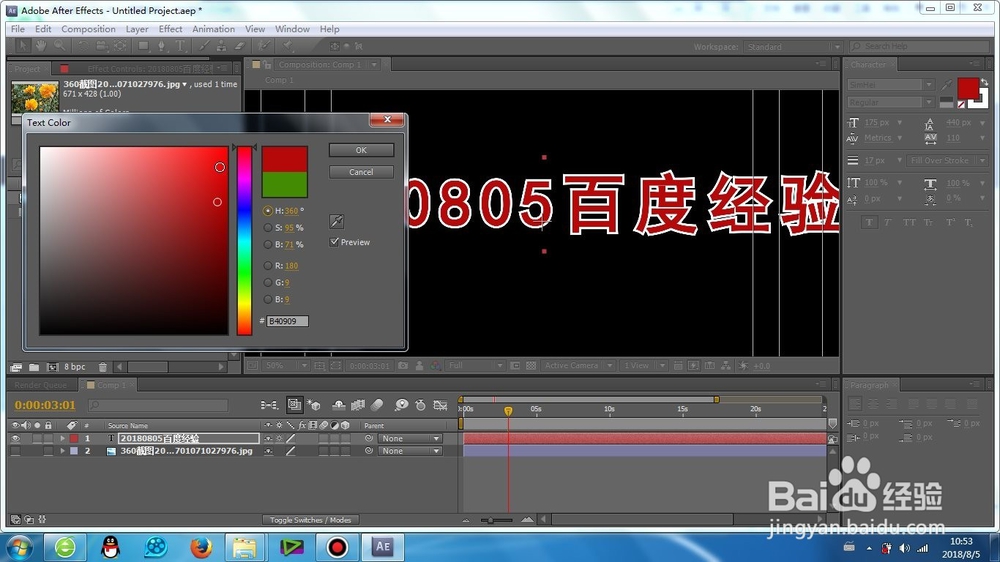Image resolution: width=1000 pixels, height=562 pixels.
Task: Open the resolution Full dropdown
Action: pos(474,366)
